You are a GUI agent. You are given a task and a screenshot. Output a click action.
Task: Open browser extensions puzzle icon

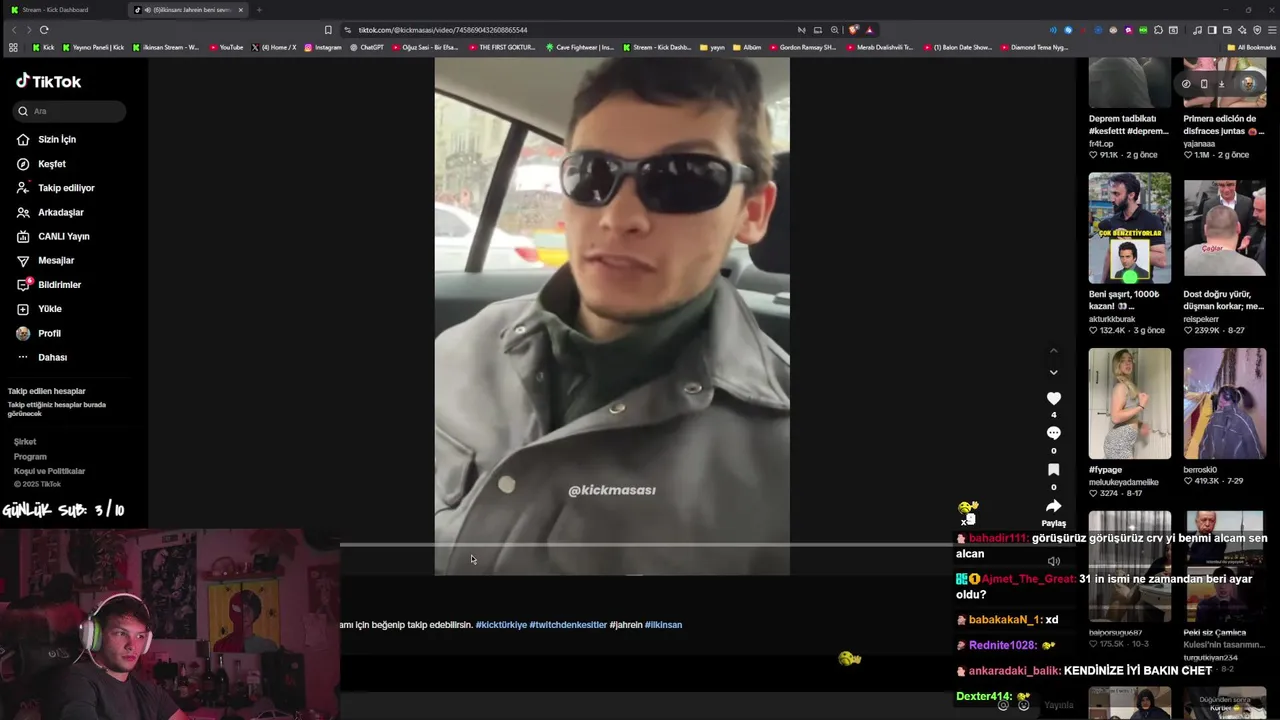pos(1159,30)
